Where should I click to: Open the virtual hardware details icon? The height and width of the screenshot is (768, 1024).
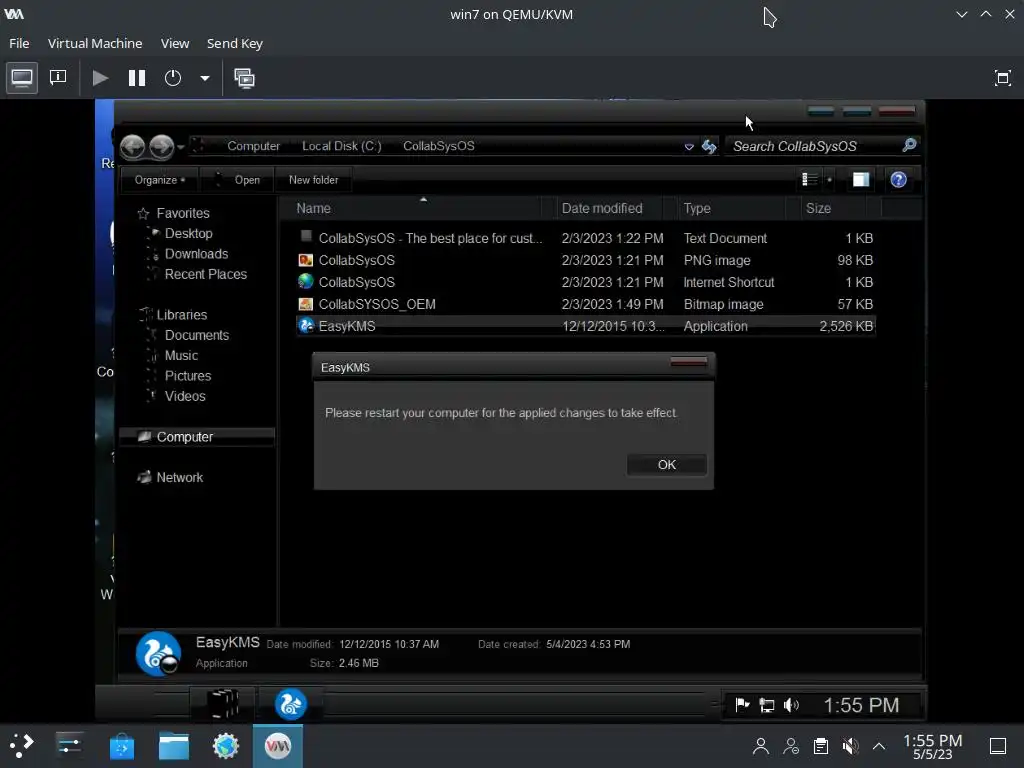click(58, 78)
